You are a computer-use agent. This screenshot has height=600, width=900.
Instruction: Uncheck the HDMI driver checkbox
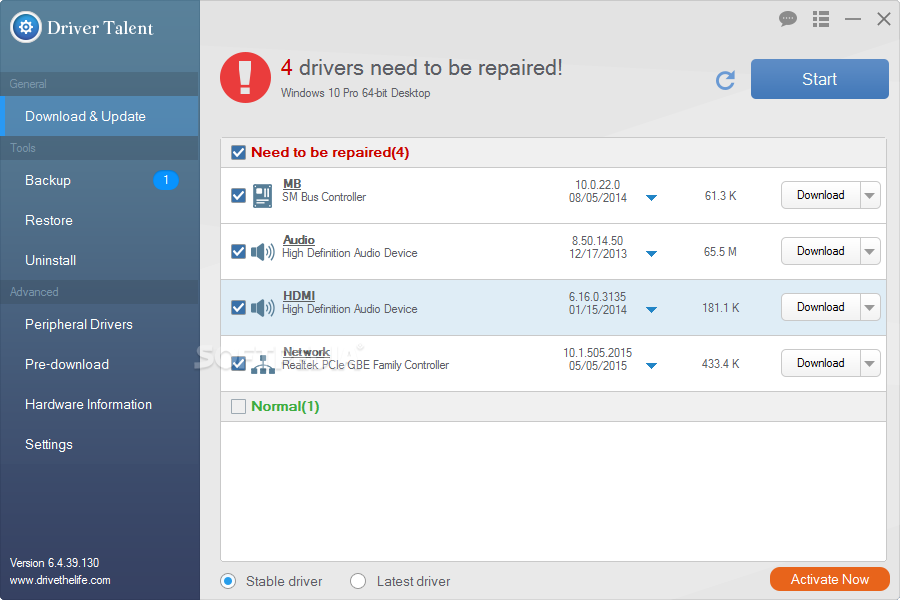[238, 308]
